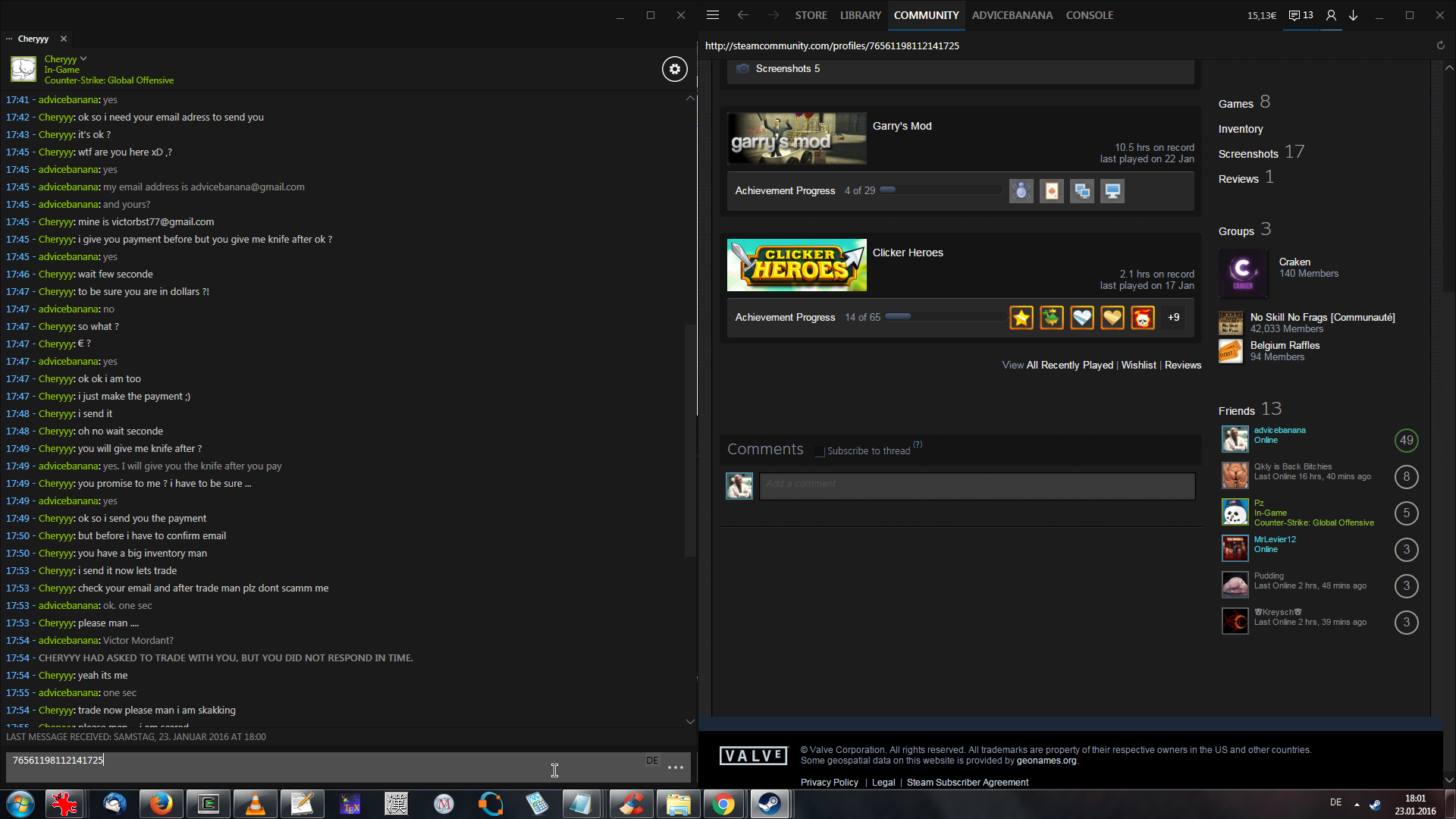Open the chat settings gear icon
Image resolution: width=1456 pixels, height=819 pixels.
coord(674,69)
